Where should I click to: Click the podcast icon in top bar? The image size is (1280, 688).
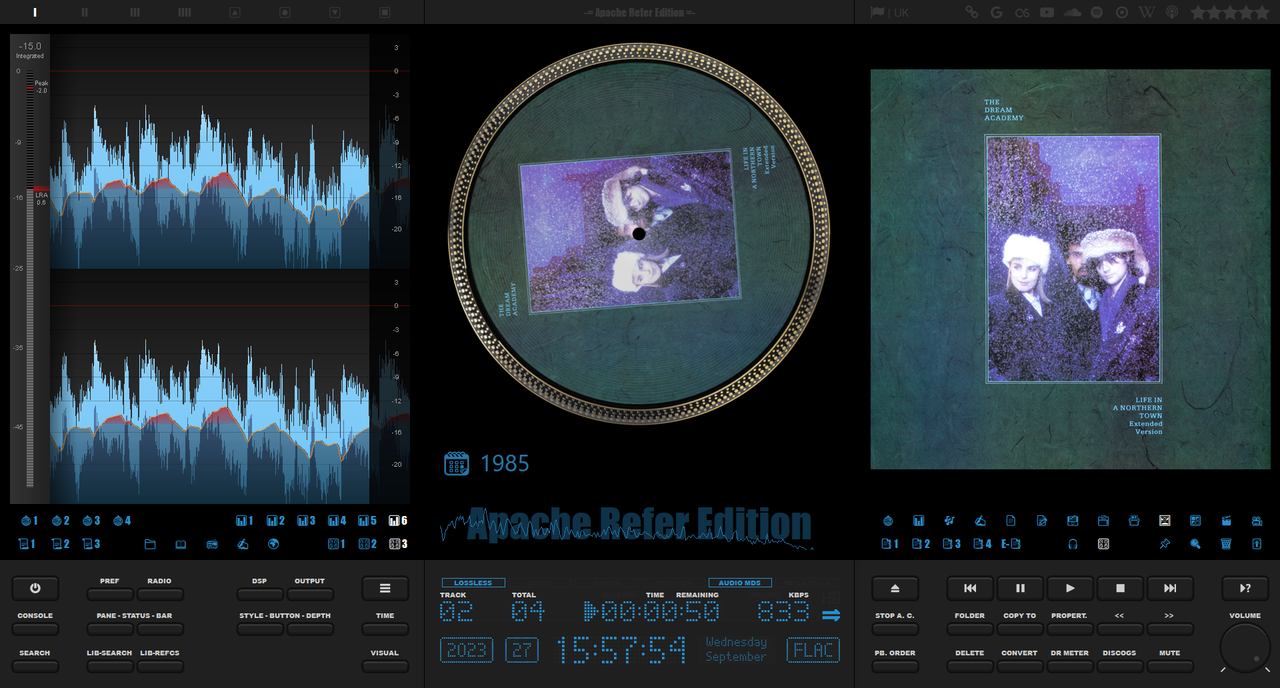click(x=1172, y=12)
